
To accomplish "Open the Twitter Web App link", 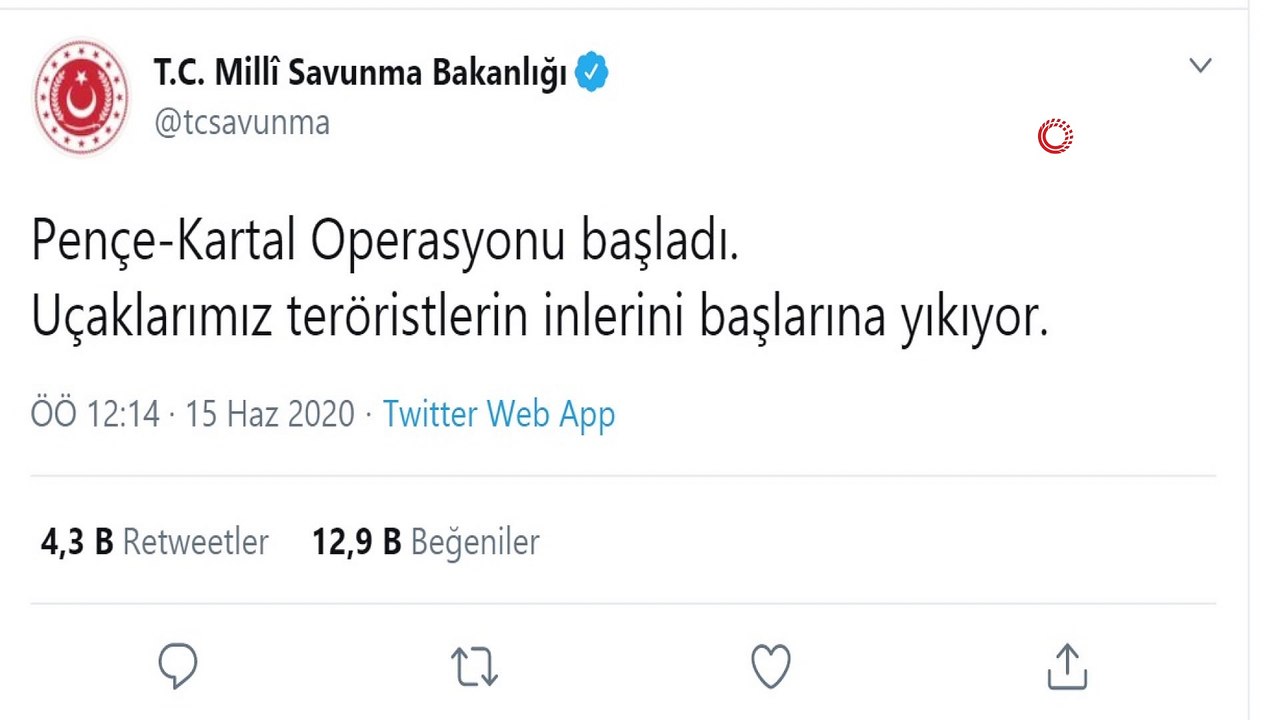I will click(x=499, y=413).
